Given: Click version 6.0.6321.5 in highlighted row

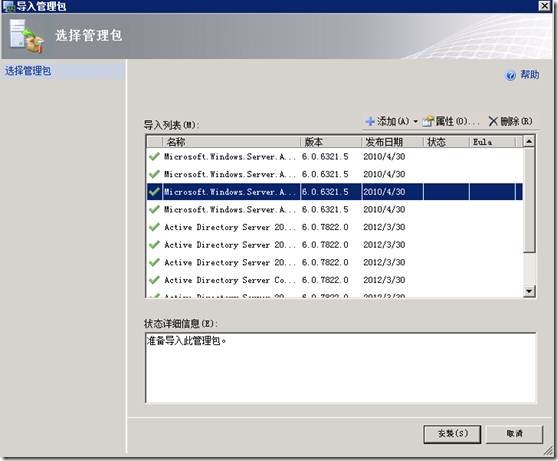Looking at the screenshot, I should coord(325,192).
